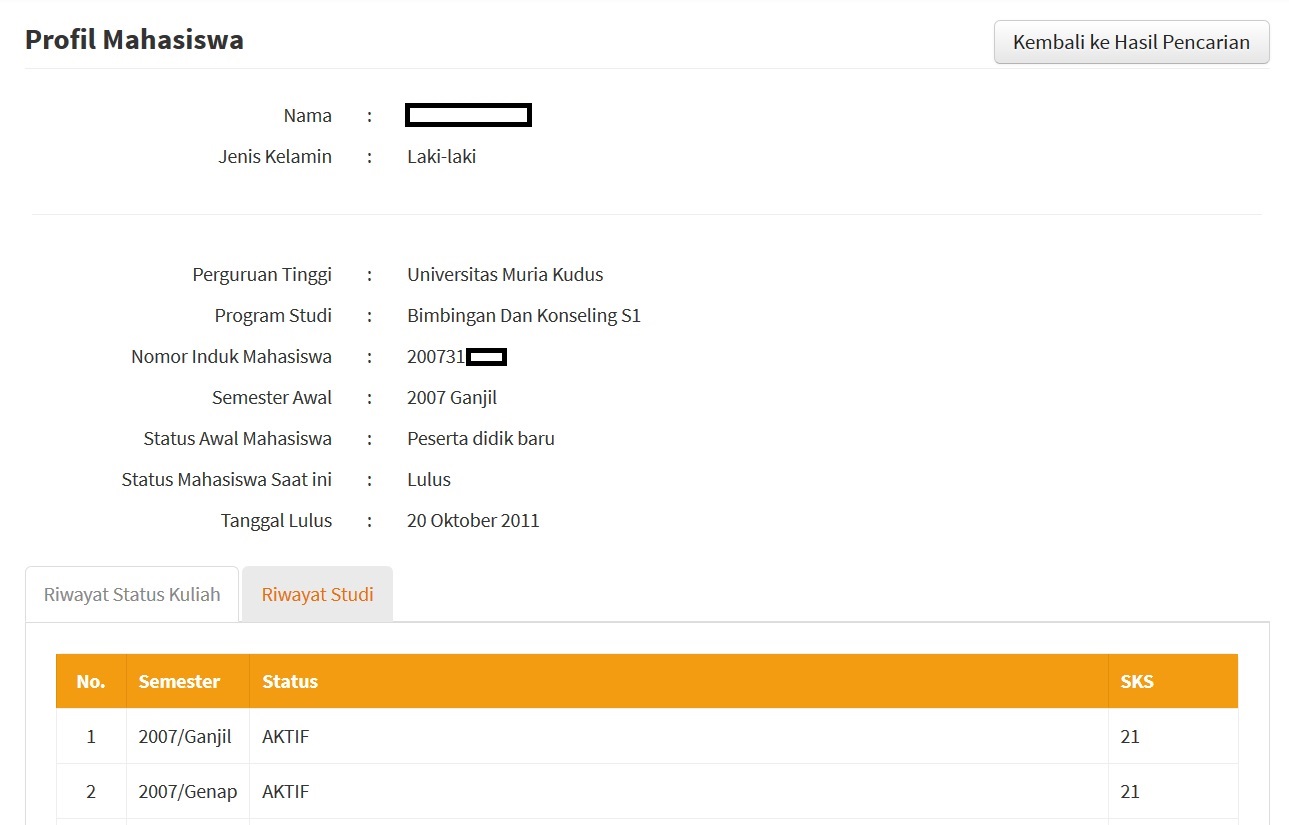Click the SKS value in row 2

coord(1130,791)
